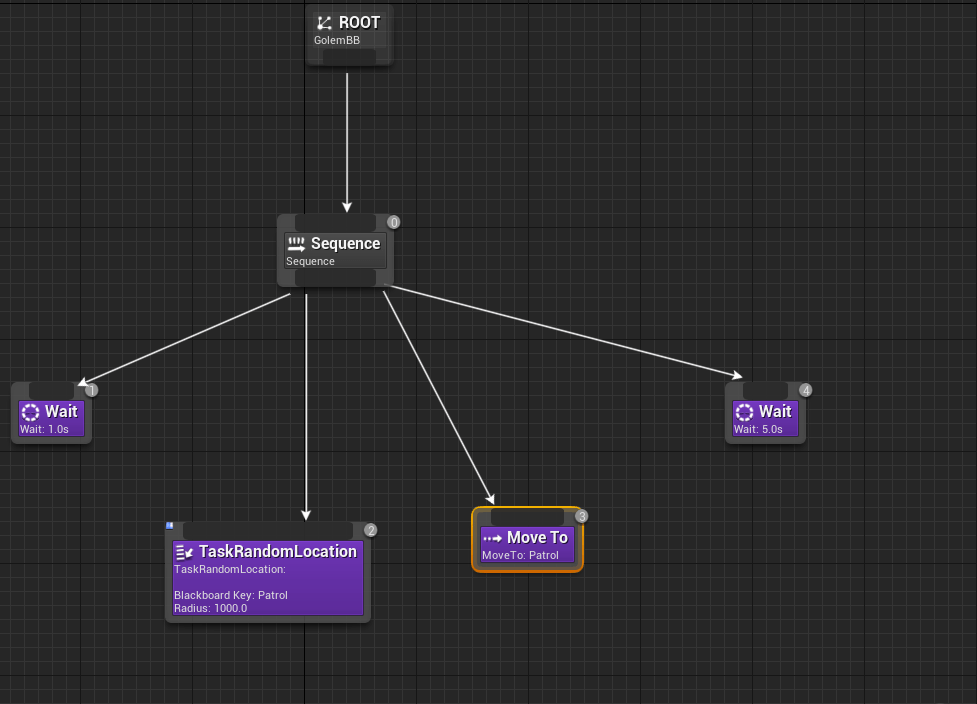This screenshot has width=977, height=704.
Task: Select the "Wait: 1.0s" node description
Action: pyautogui.click(x=45, y=429)
